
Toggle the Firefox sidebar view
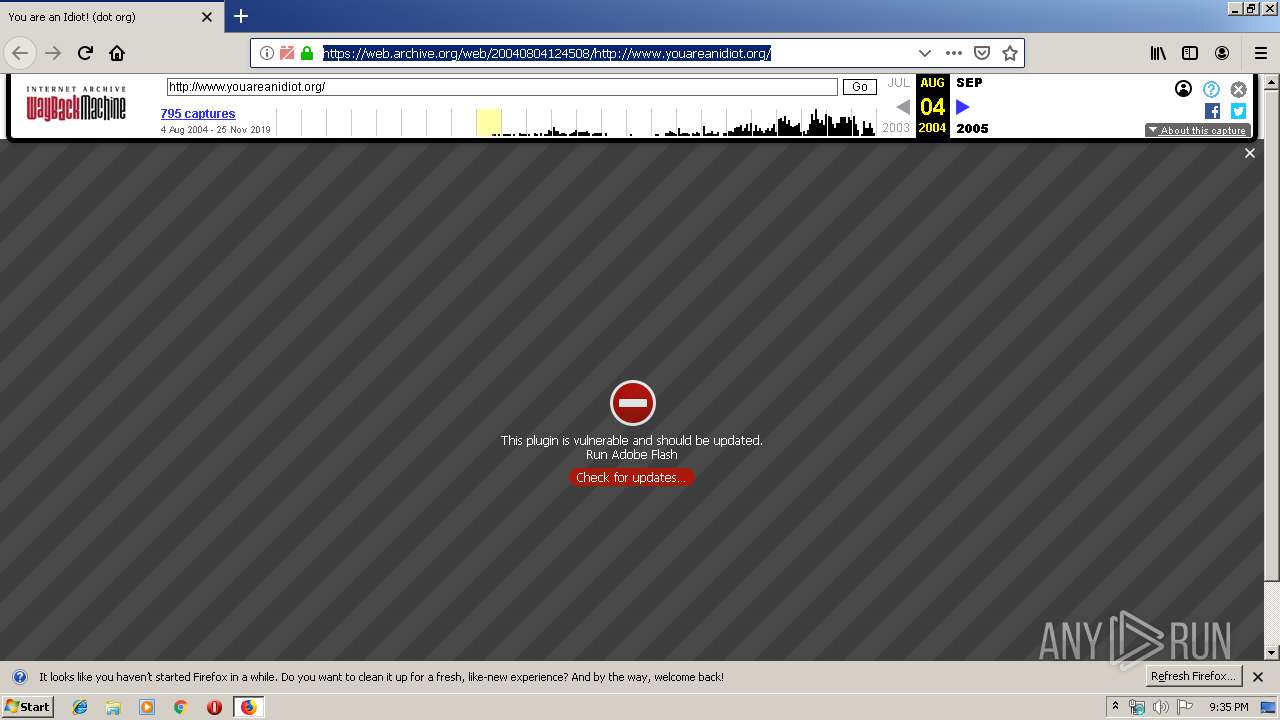point(1190,53)
